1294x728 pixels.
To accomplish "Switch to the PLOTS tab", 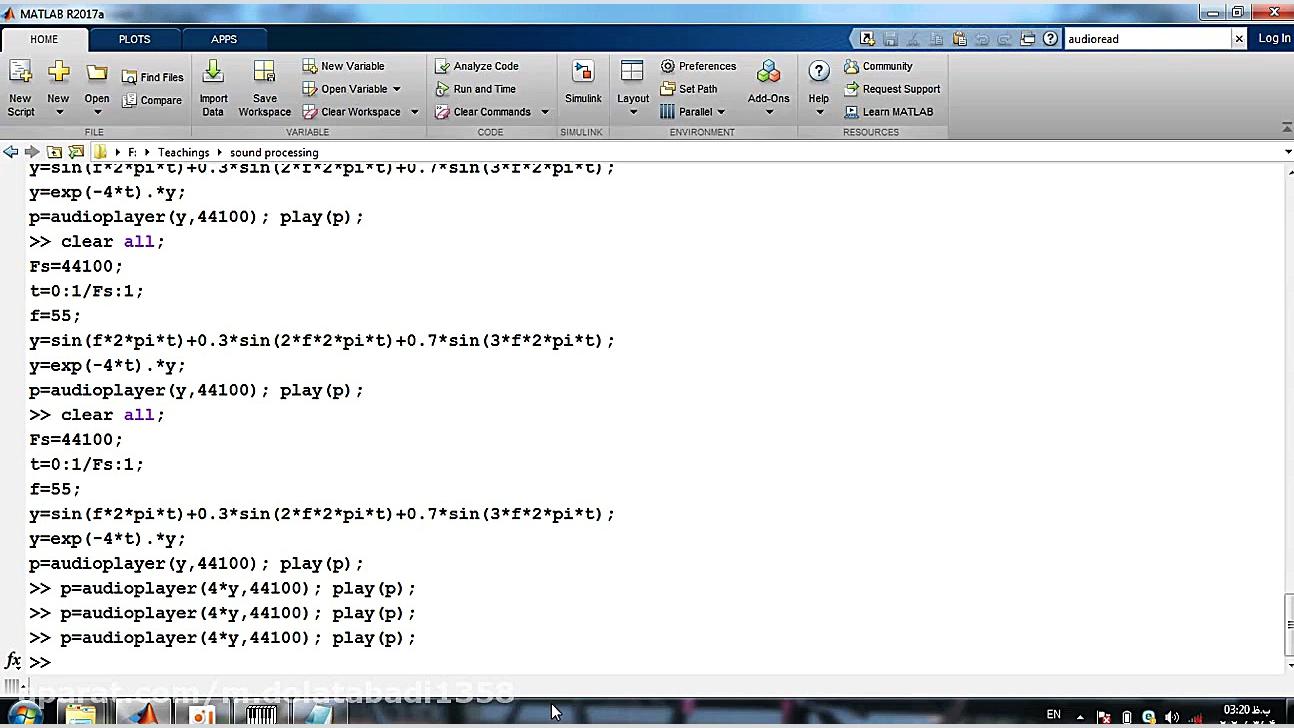I will [135, 39].
